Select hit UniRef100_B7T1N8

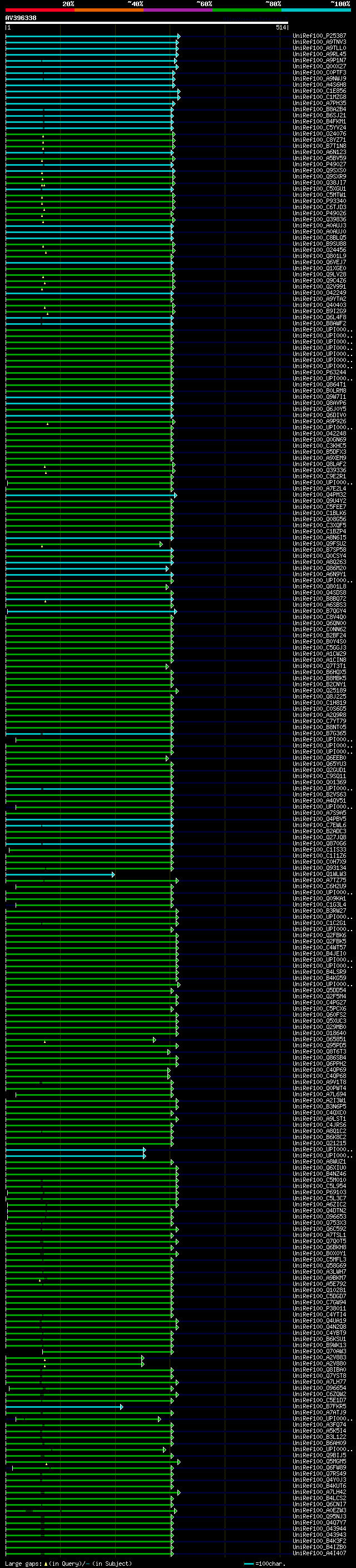[x=319, y=146]
